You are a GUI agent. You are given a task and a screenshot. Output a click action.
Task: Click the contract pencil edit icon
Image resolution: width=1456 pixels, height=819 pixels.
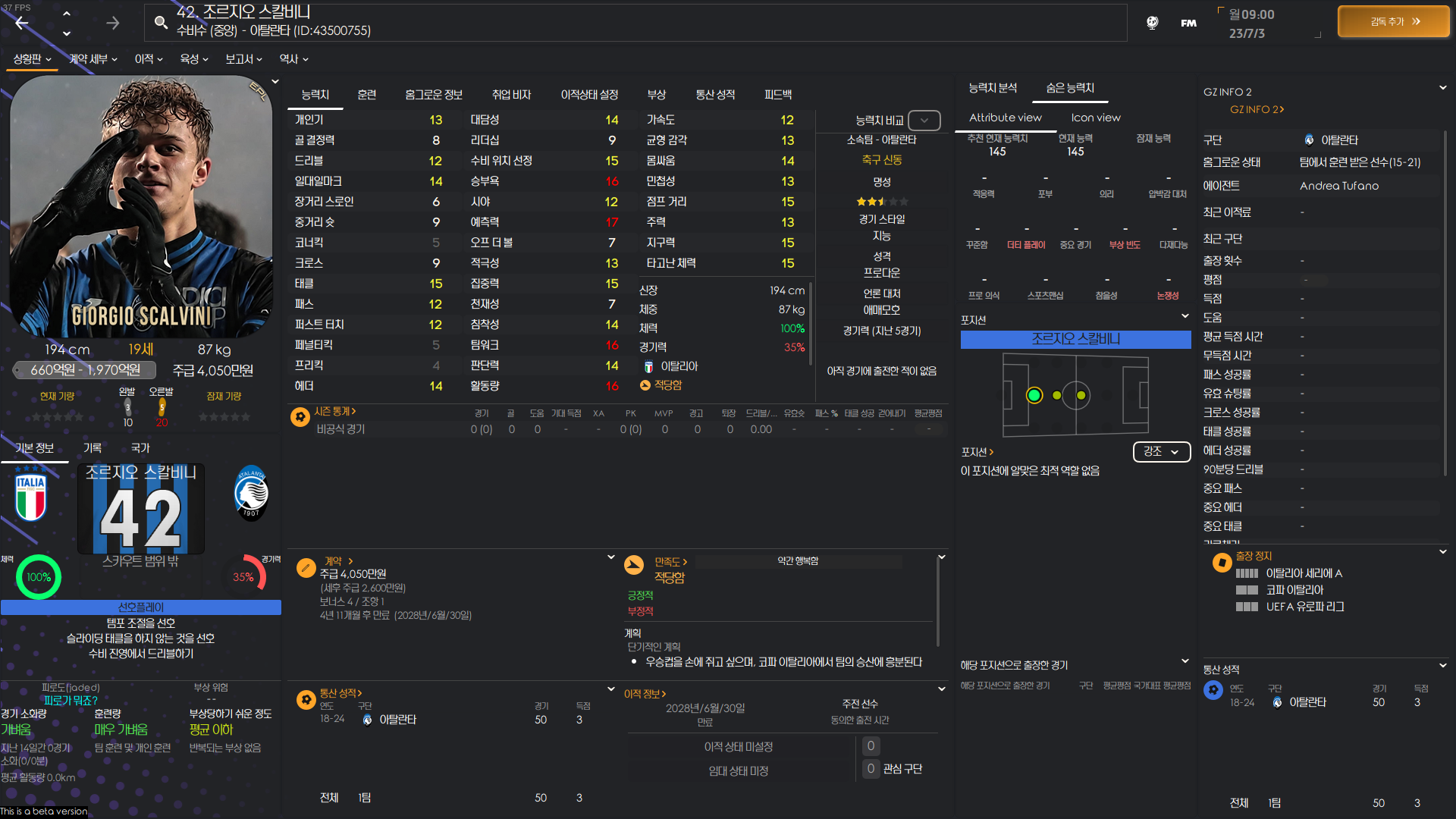(x=306, y=567)
